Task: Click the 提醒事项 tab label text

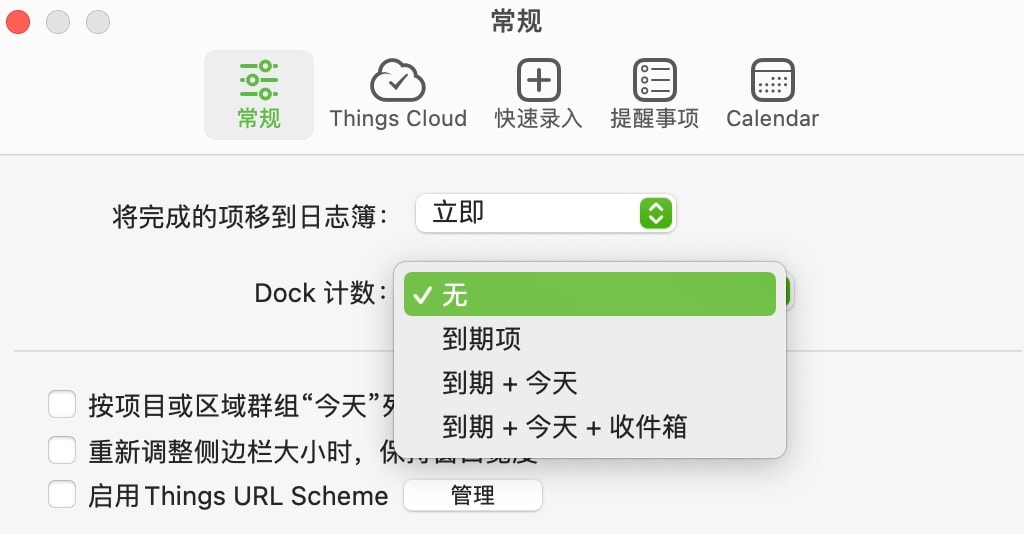Action: [655, 119]
